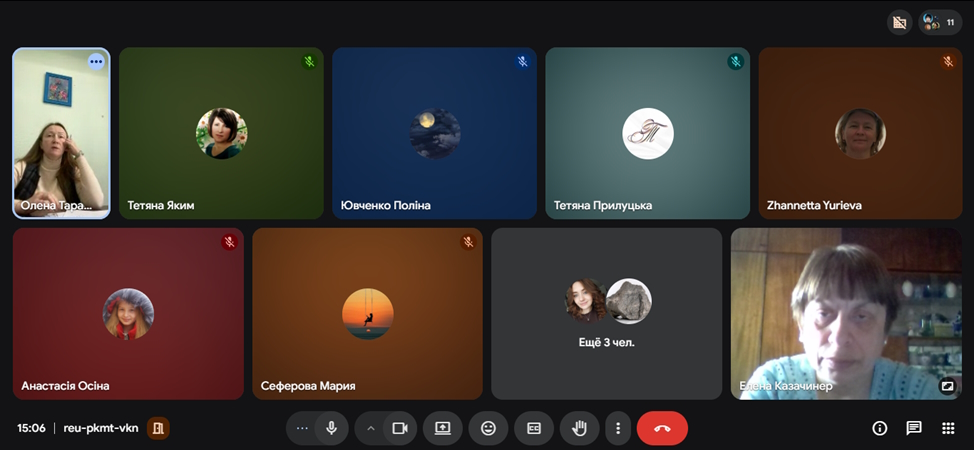The image size is (974, 450).
Task: Click picture-in-picture icon on Елена Казачинер tile
Action: 947,386
